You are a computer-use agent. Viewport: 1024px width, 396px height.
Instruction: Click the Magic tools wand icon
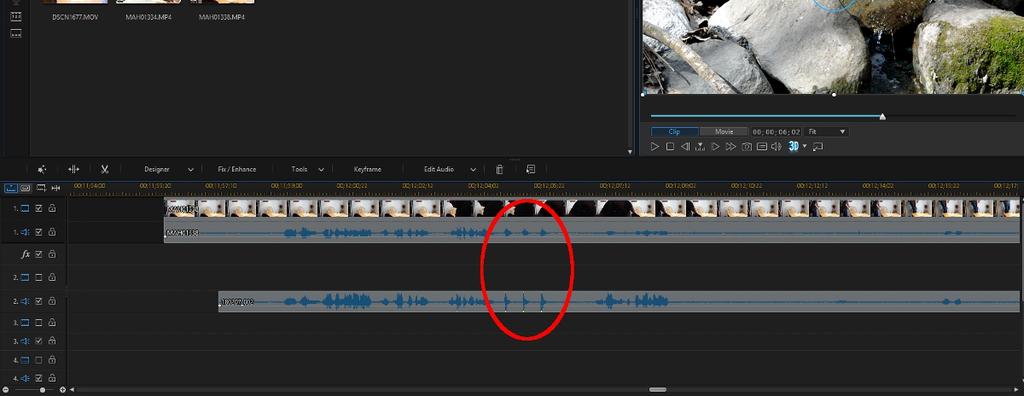42,169
